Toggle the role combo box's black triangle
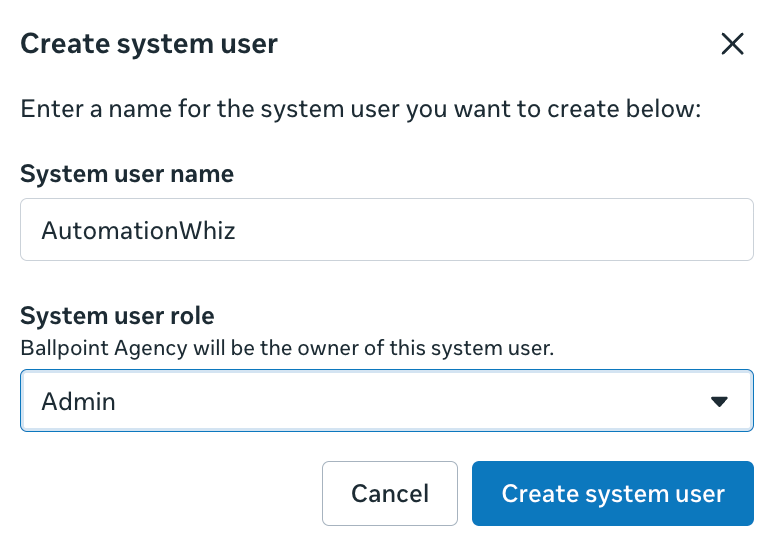The image size is (758, 538). [719, 401]
